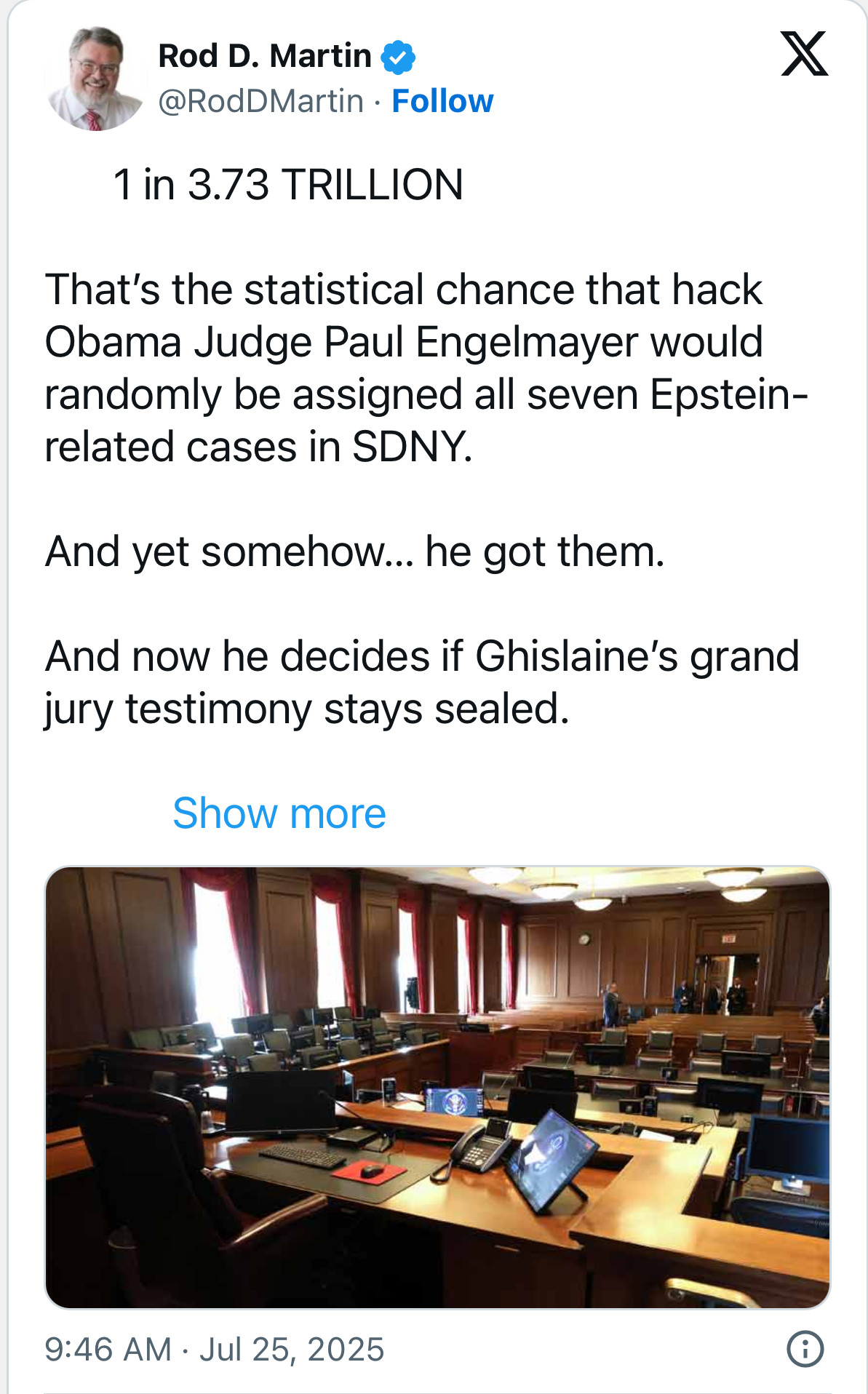Image resolution: width=868 pixels, height=1394 pixels.
Task: Open Rod D. Martin's profile picture
Action: click(95, 79)
